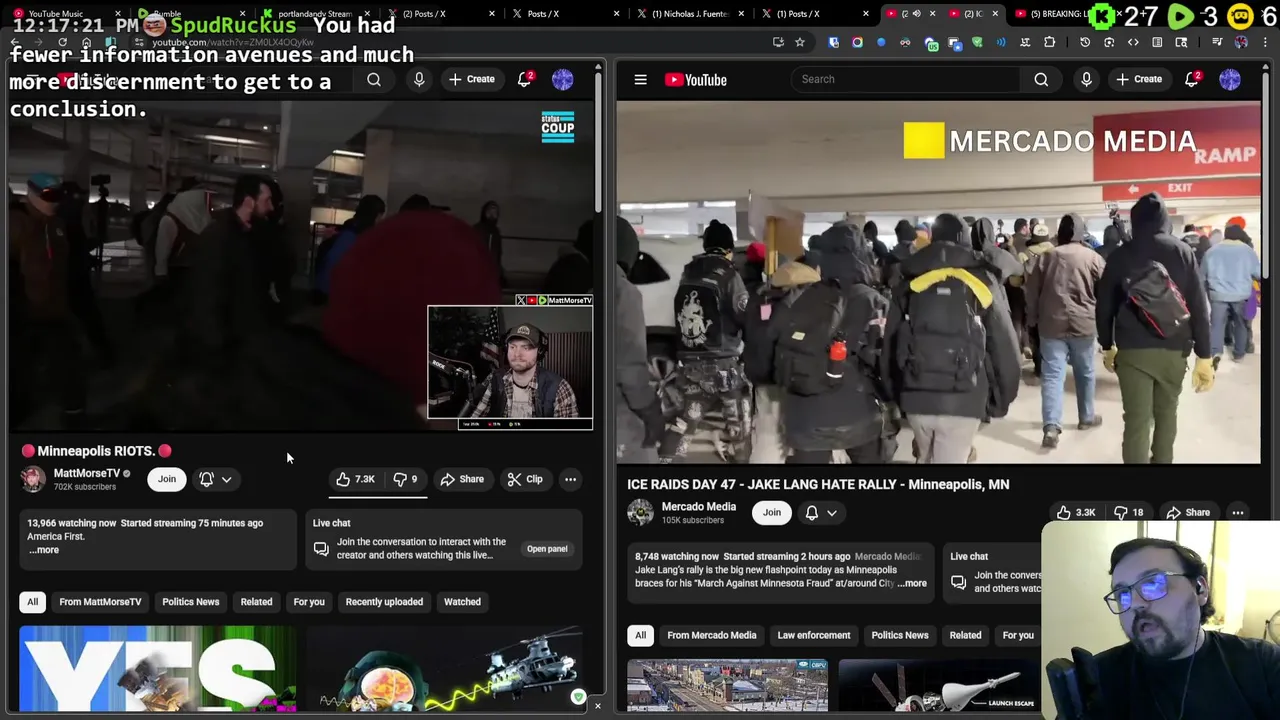Click the Search field in right YouTube window
Screen dimensions: 1280x720
pyautogui.click(x=905, y=79)
